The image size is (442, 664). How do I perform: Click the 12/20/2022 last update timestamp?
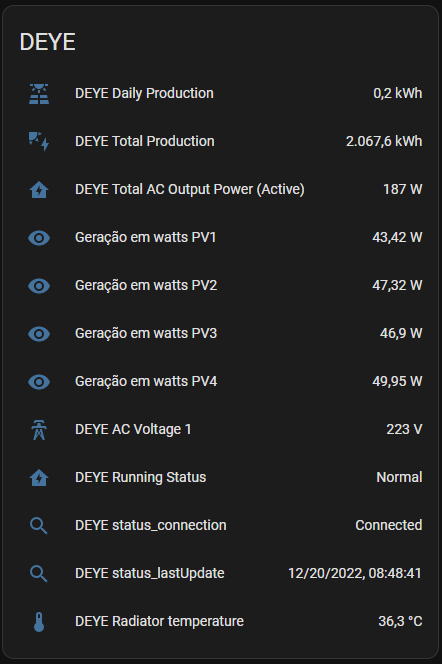click(355, 573)
